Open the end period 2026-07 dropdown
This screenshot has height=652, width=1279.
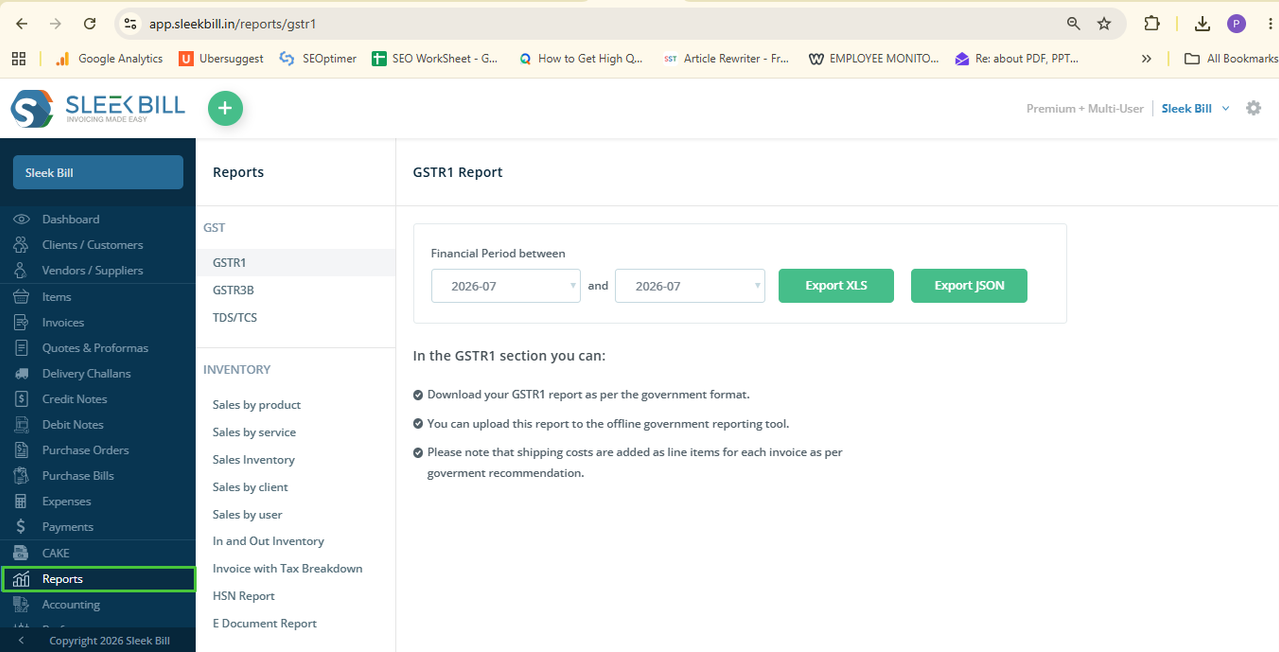[690, 286]
